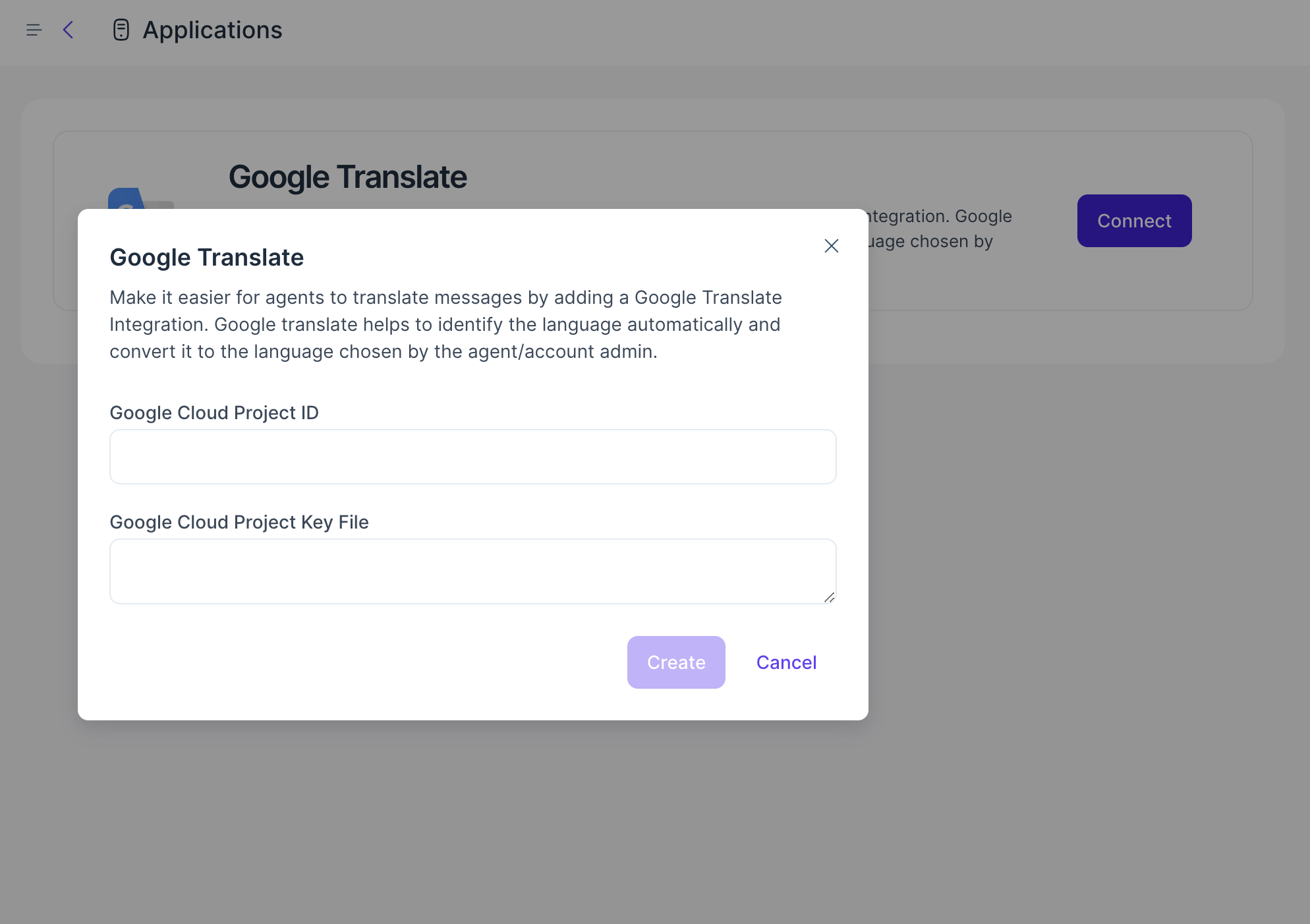Click the dialog title Google Translate
Screen dimensions: 1310x924
tap(206, 258)
